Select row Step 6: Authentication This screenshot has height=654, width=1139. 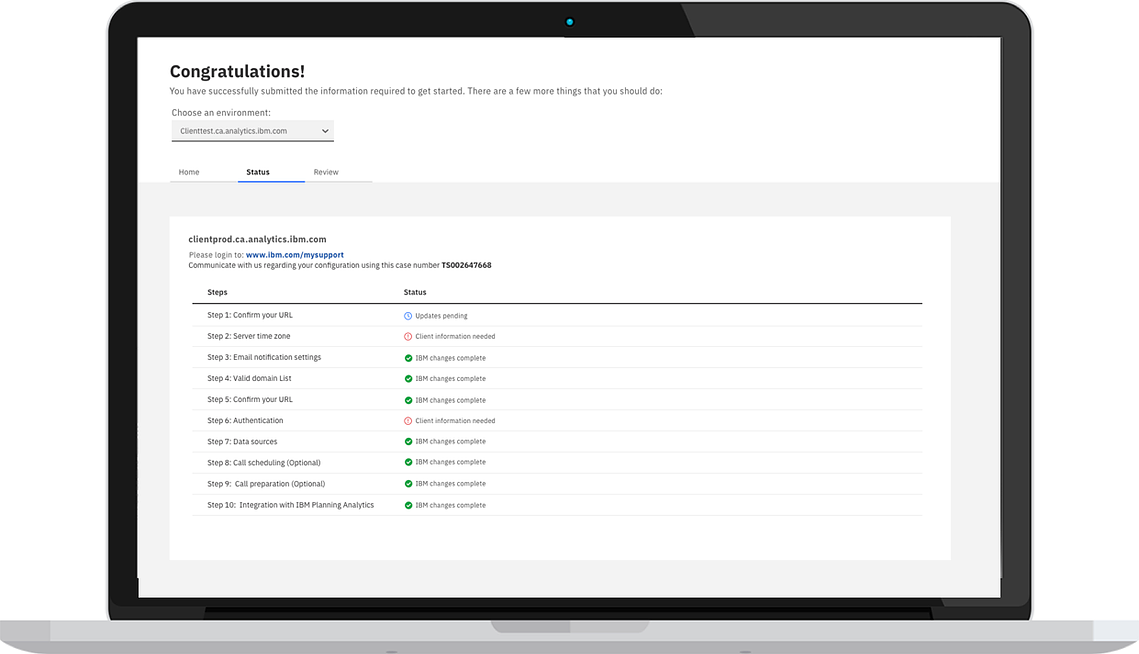(557, 421)
